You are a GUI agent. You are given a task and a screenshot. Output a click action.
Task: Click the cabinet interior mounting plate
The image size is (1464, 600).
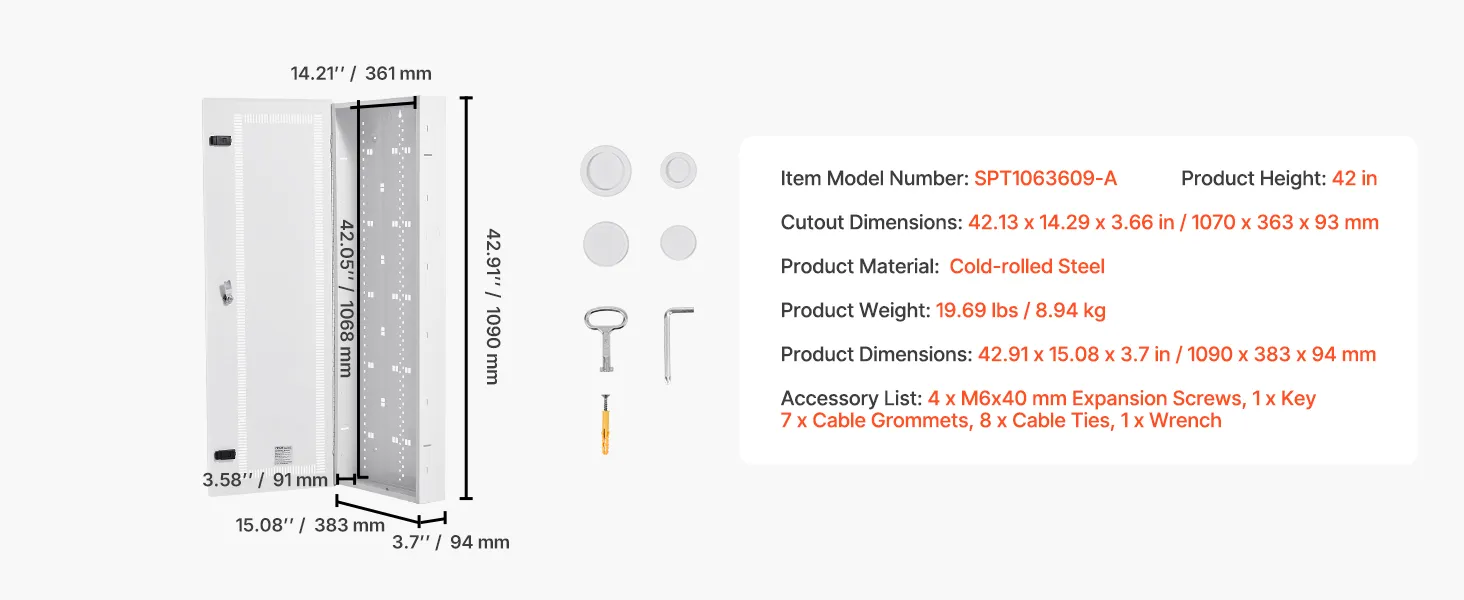tap(387, 296)
